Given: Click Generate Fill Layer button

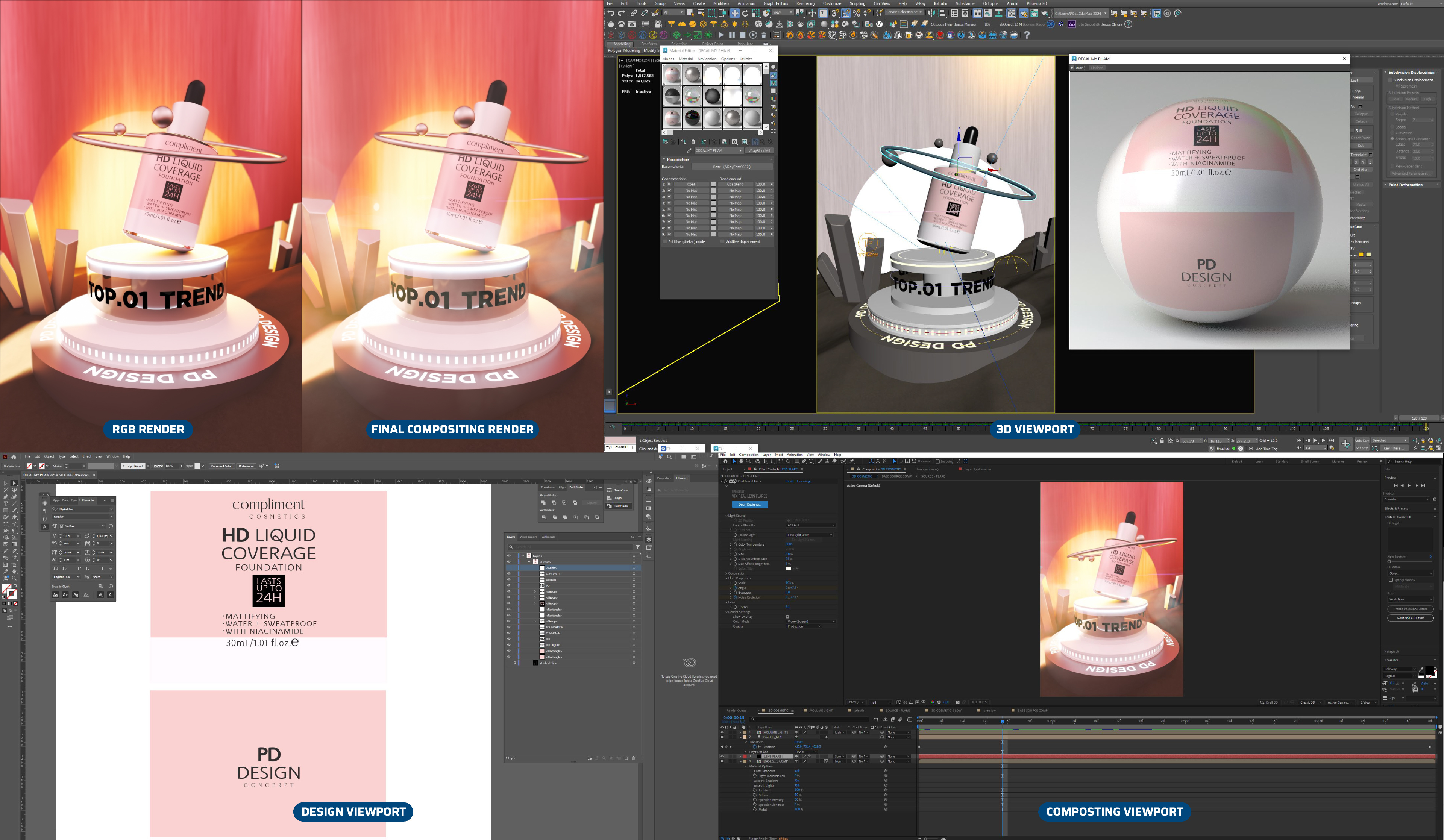Looking at the screenshot, I should pos(1410,618).
